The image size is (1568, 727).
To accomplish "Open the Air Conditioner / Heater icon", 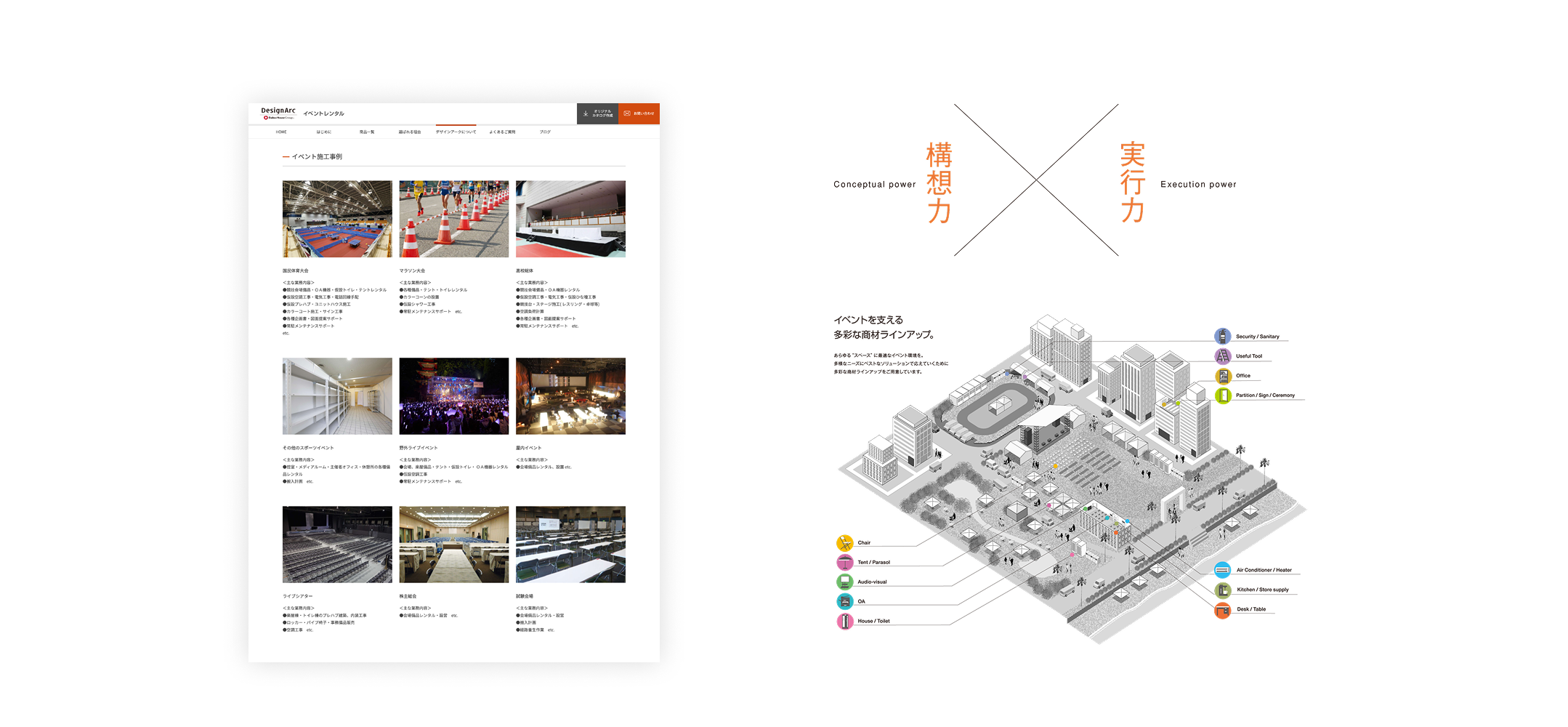I will 1222,570.
